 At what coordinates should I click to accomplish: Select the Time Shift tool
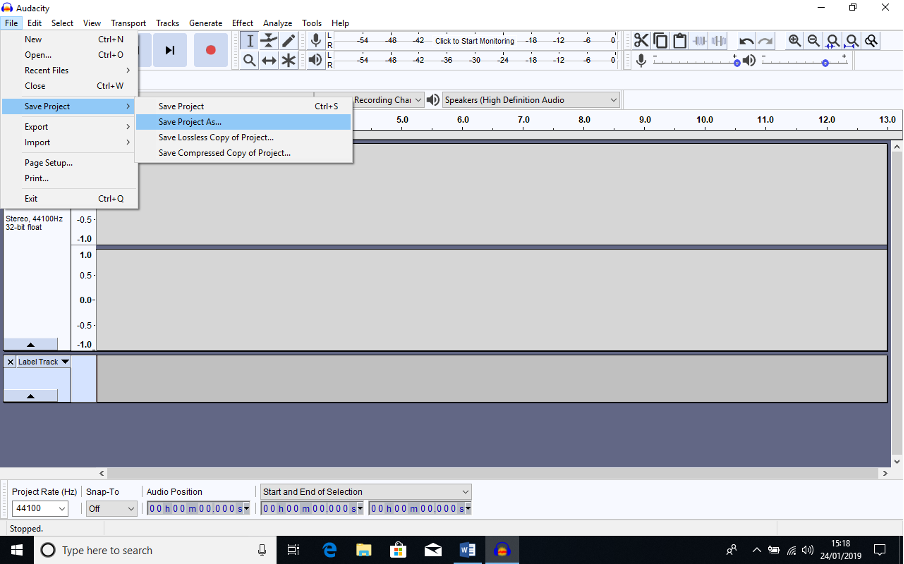coord(269,60)
